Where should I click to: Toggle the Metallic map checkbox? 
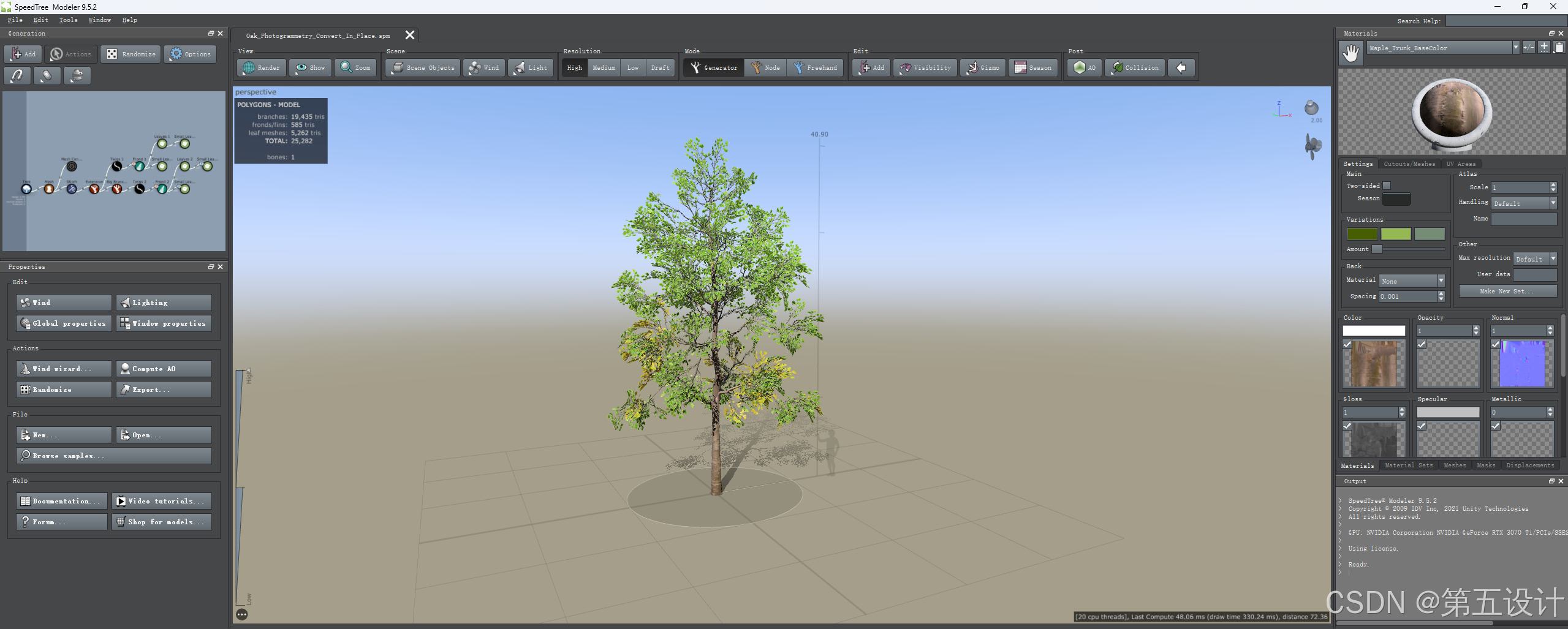point(1496,426)
